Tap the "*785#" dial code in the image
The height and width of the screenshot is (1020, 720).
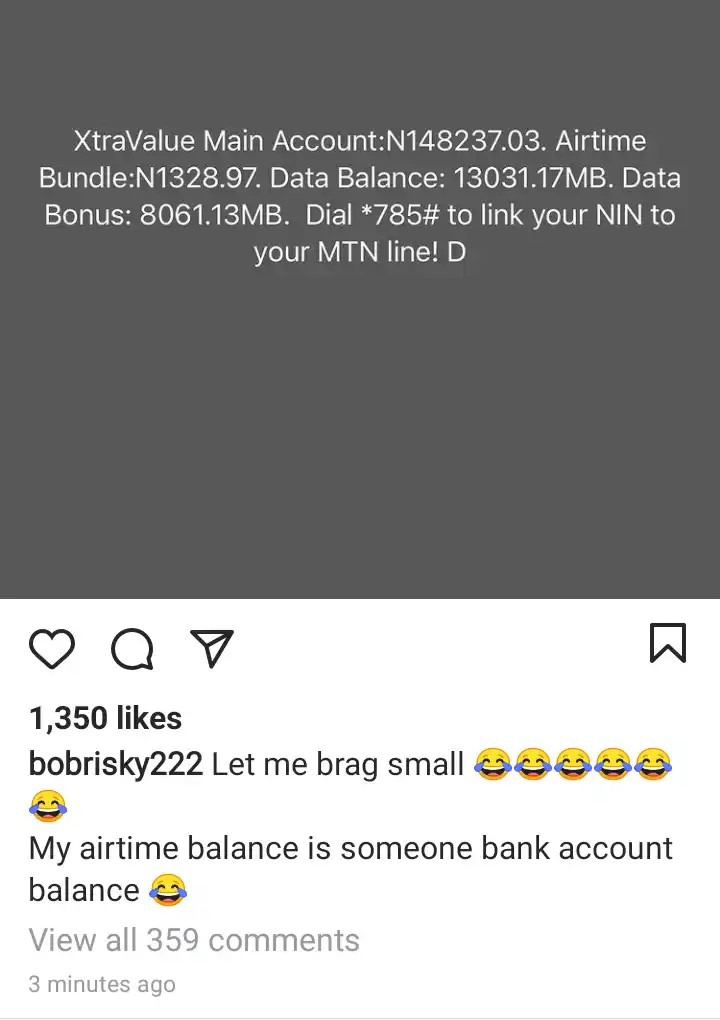pos(399,215)
